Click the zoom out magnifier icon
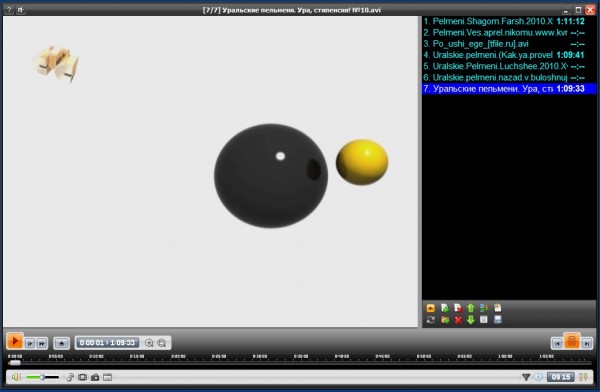Screen dimensions: 600x392 161,343
